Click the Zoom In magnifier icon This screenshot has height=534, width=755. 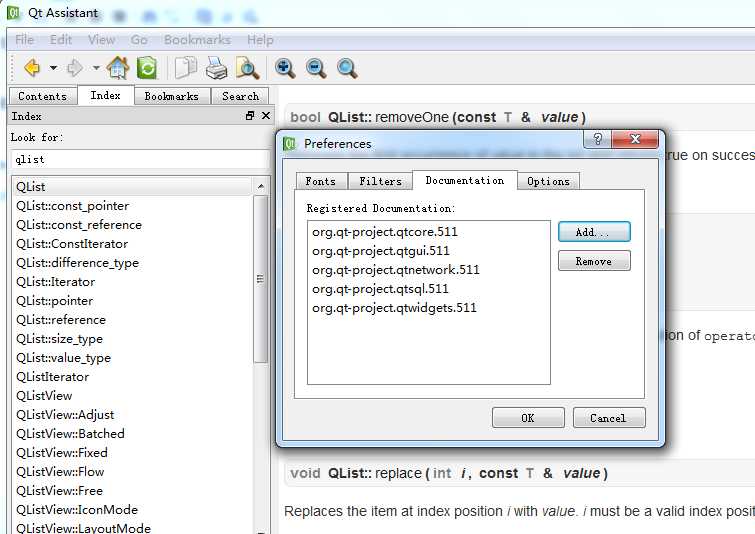coord(285,68)
